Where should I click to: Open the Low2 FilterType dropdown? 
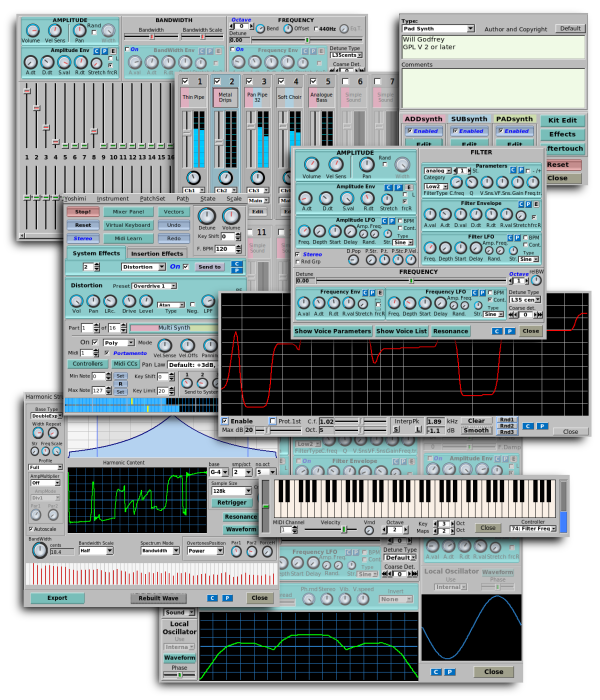click(436, 186)
